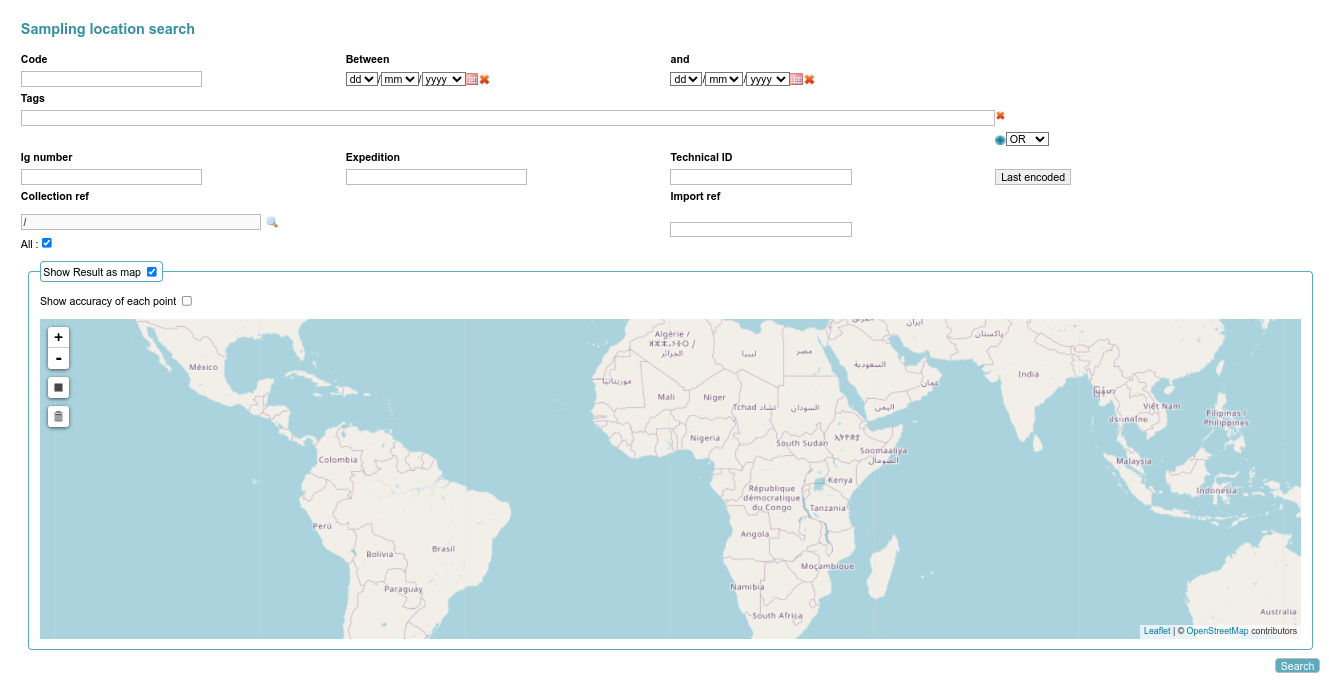Zoom in on the map
This screenshot has width=1329, height=693.
(59, 338)
